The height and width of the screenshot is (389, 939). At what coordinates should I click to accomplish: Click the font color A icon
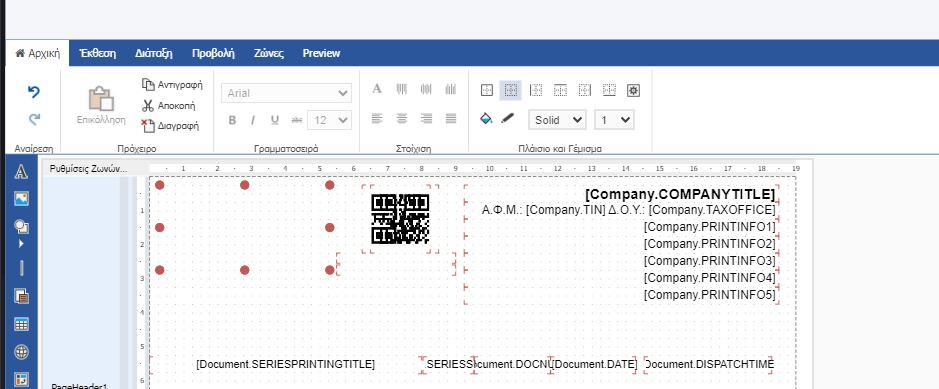[377, 89]
